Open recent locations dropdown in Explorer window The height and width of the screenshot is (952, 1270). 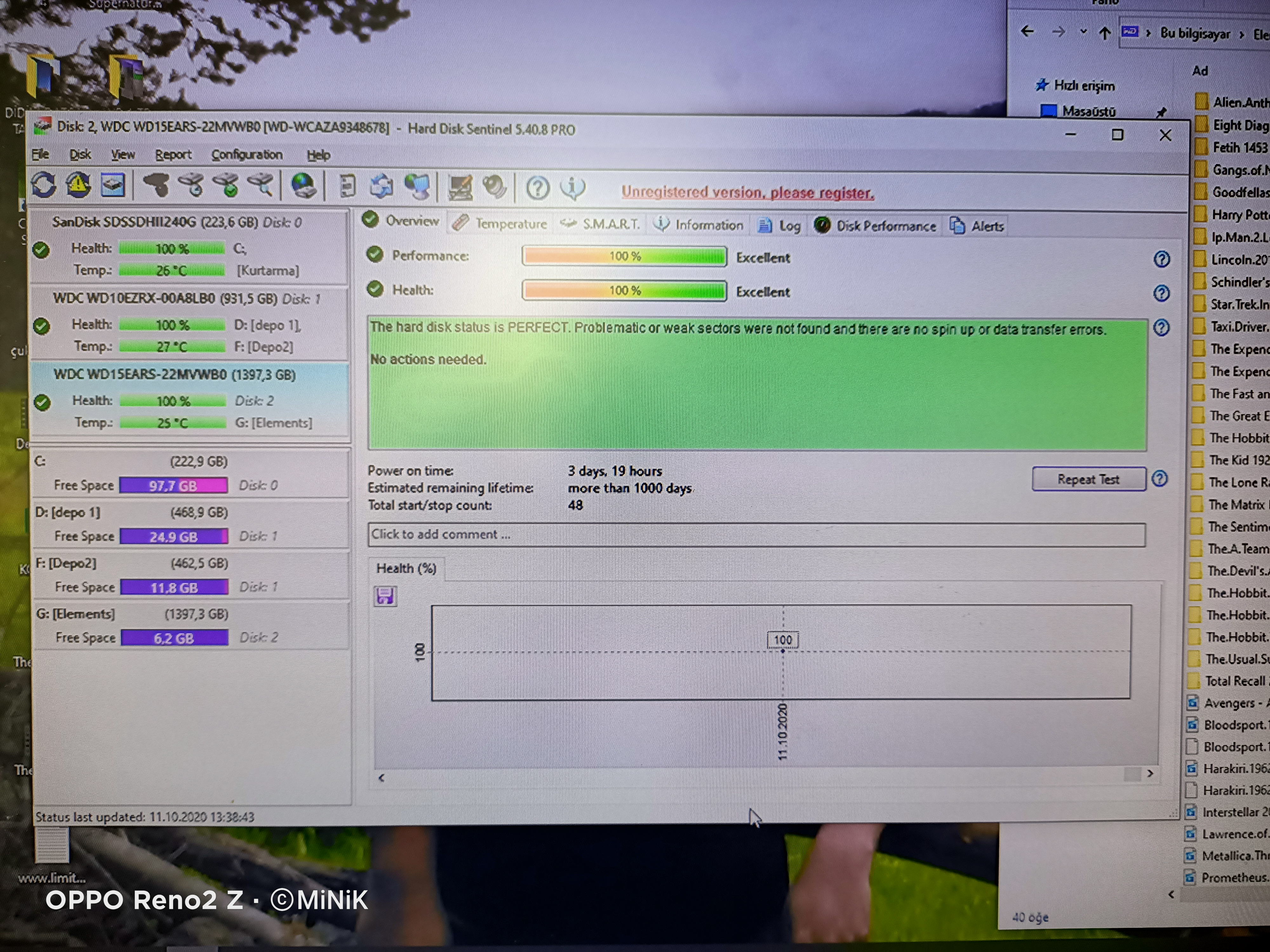click(1083, 31)
